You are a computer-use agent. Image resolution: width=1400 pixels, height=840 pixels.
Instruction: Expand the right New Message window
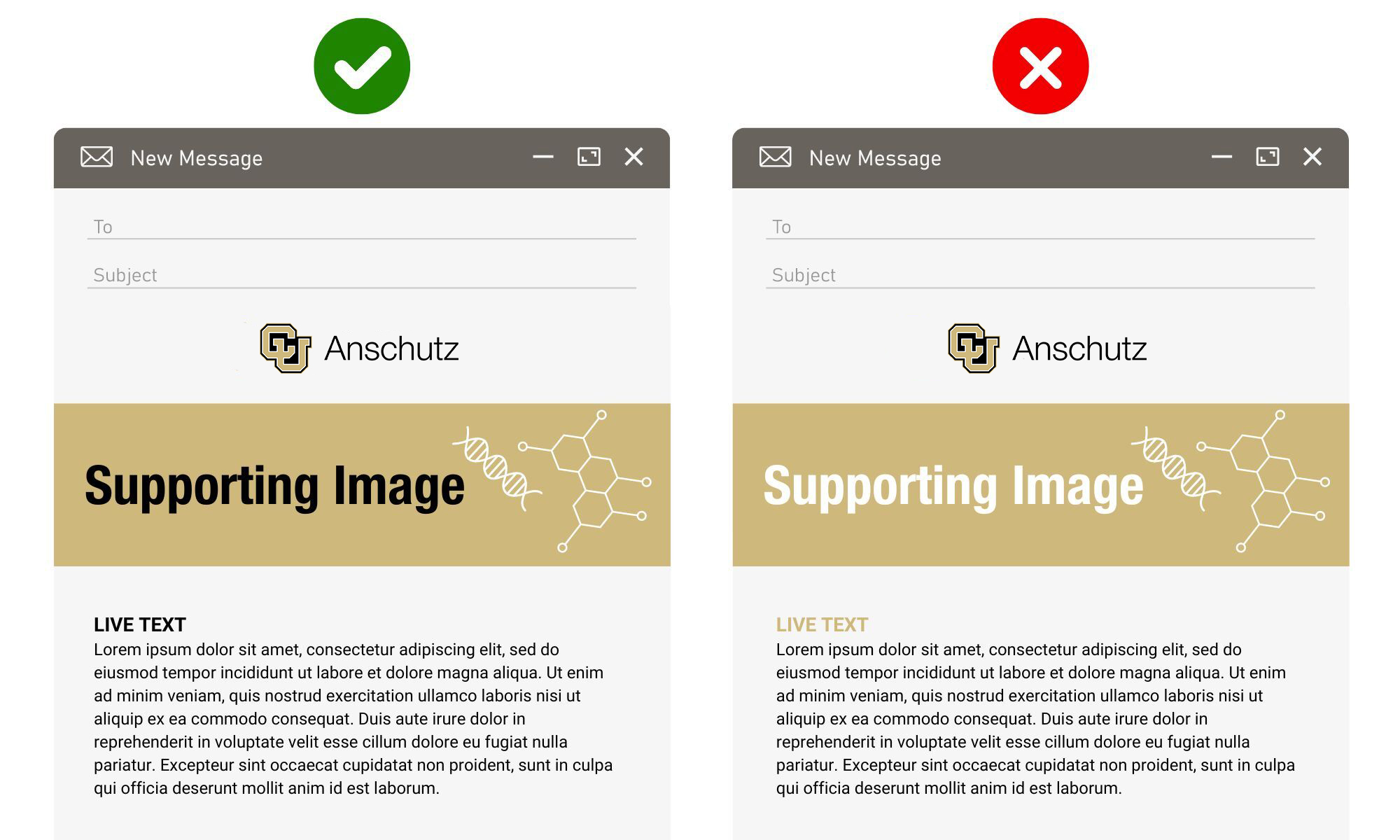point(1268,157)
